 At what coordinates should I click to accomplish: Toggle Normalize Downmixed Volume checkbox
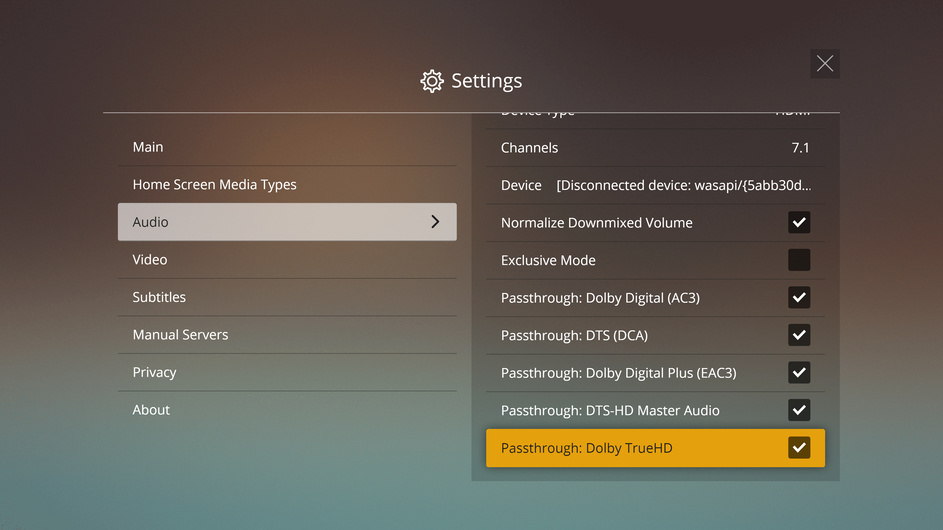799,223
